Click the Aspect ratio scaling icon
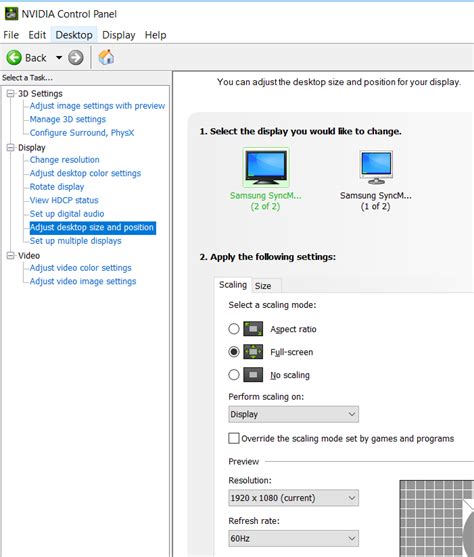 tap(253, 329)
